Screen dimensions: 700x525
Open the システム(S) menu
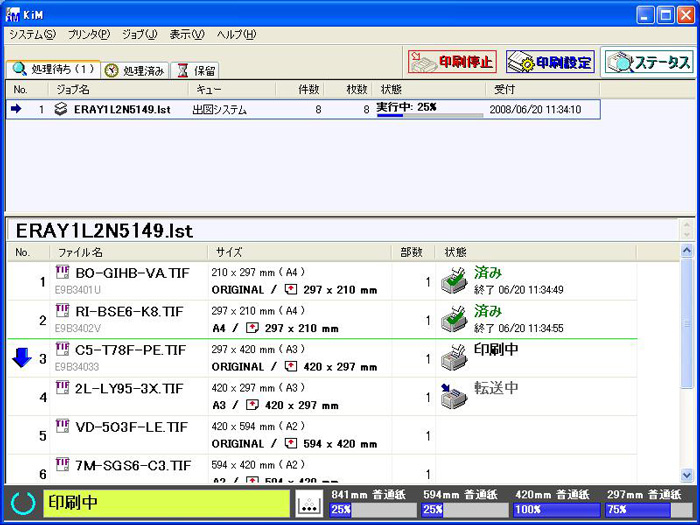coord(33,34)
